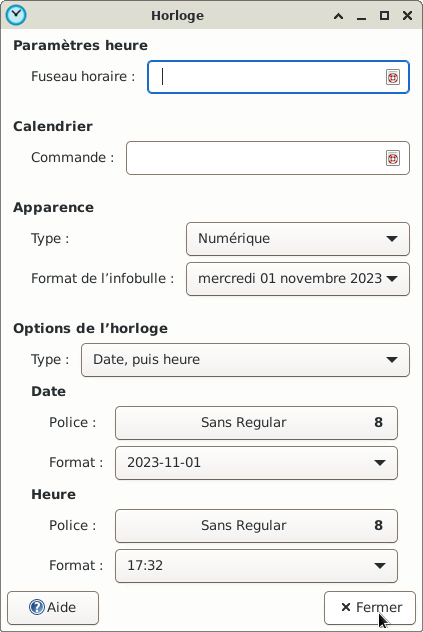Click the X icon on Fermer button
This screenshot has width=423, height=632.
346,607
